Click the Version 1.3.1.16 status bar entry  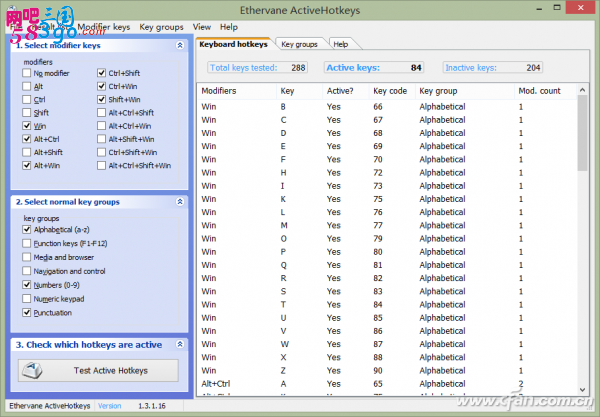[132, 406]
